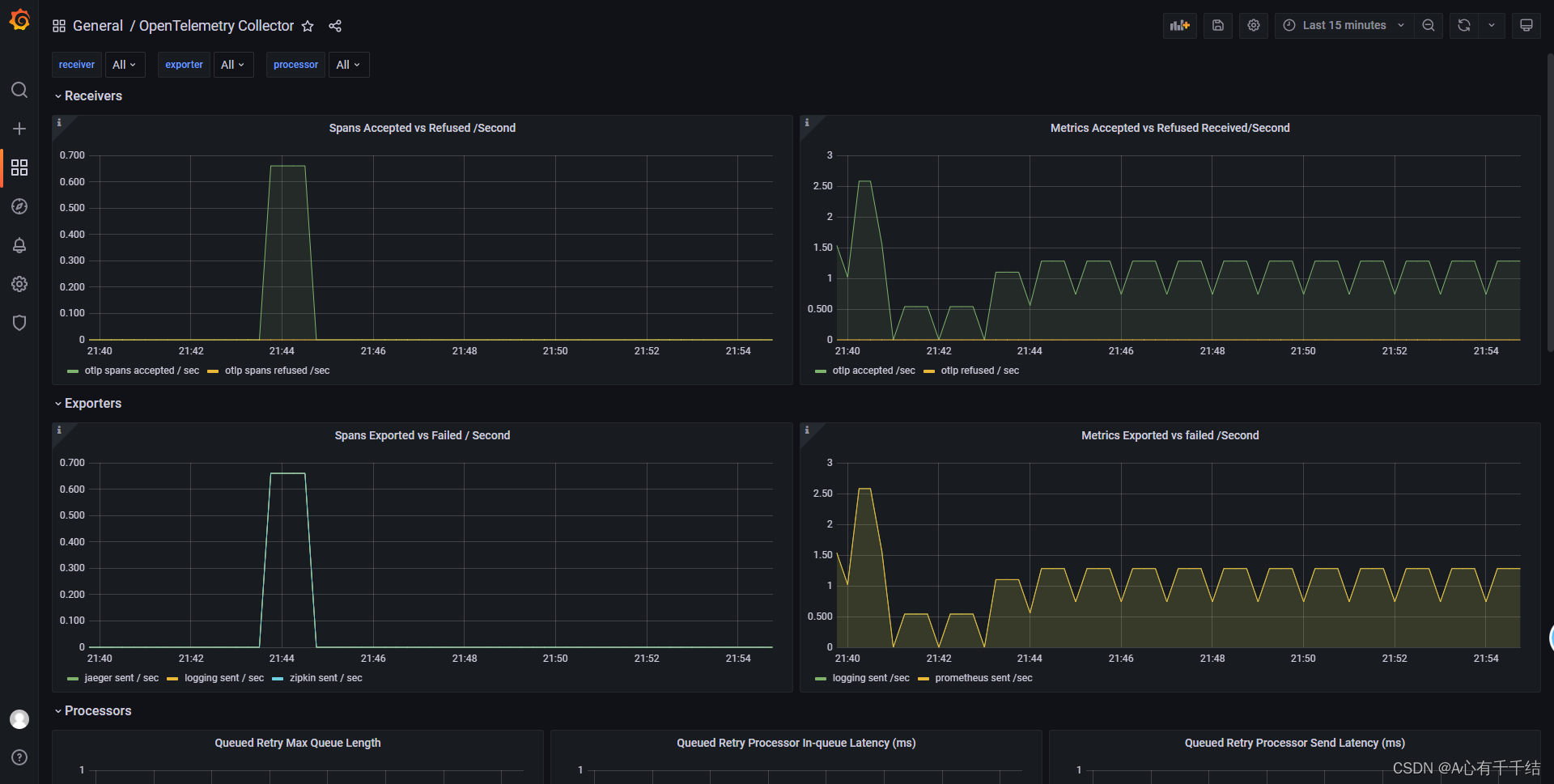This screenshot has height=784, width=1554.
Task: Open the Alerting bell icon
Action: point(19,245)
